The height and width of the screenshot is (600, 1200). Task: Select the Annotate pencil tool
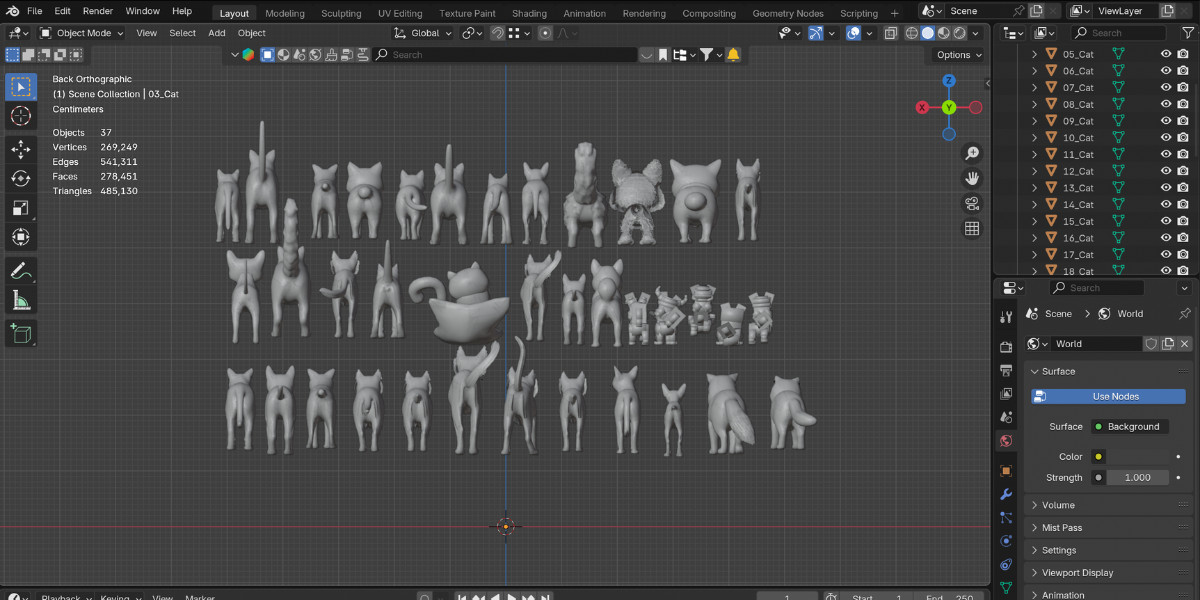point(21,270)
